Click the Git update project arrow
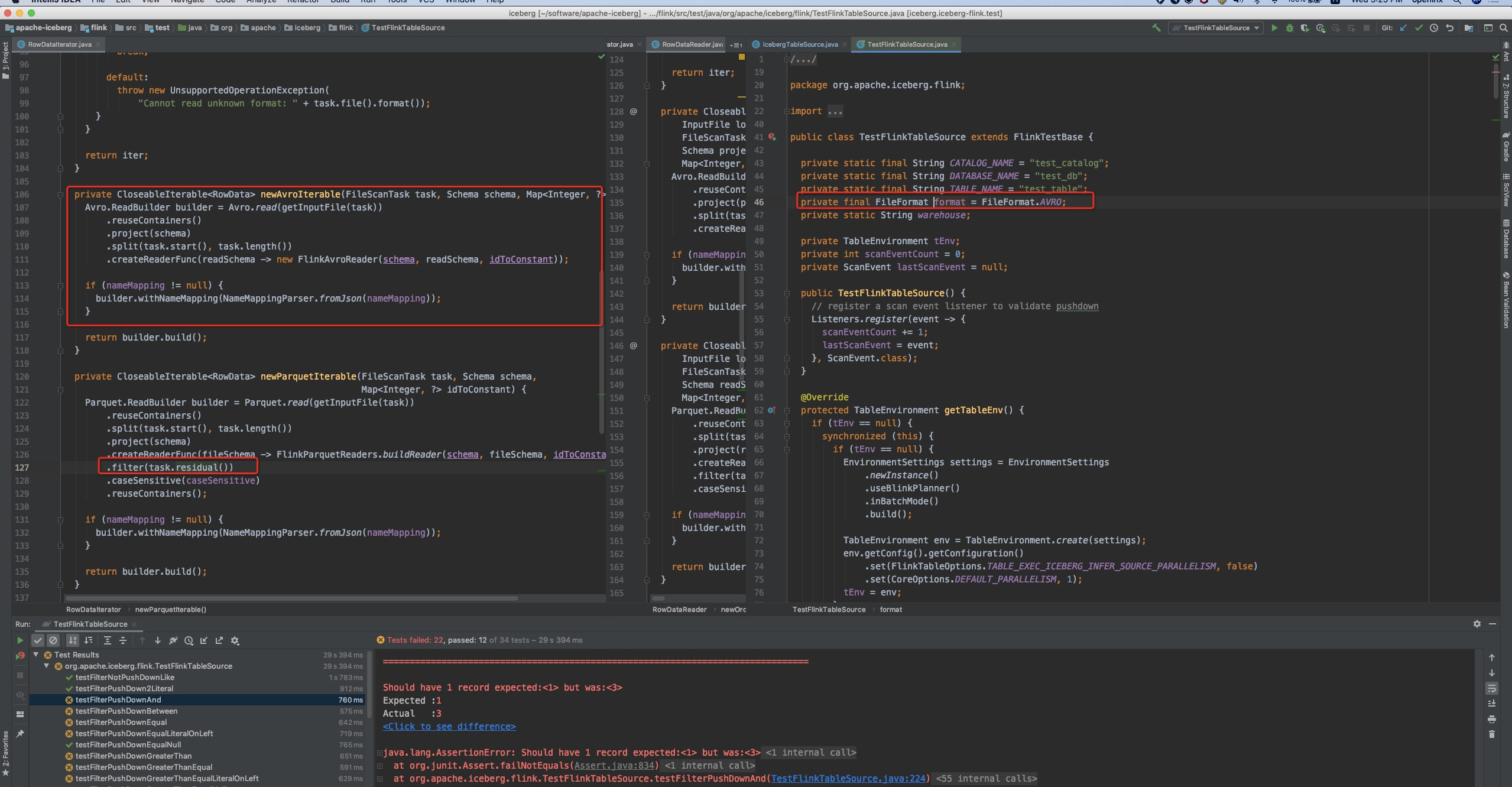Screen dimensions: 1512x787 click(x=1403, y=28)
